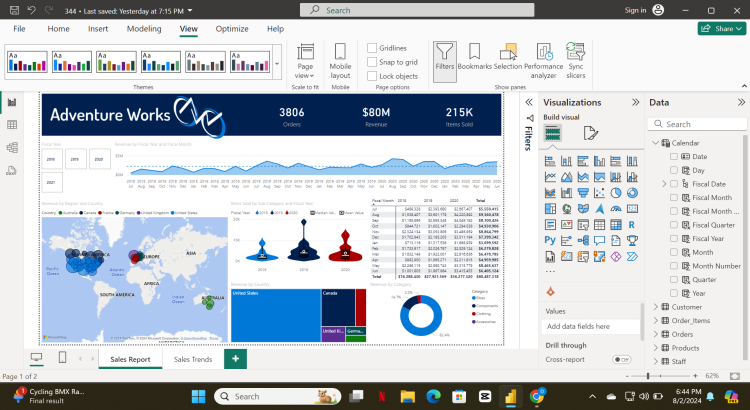Toggle the Filters pane button
This screenshot has height=410, width=750.
[x=444, y=61]
